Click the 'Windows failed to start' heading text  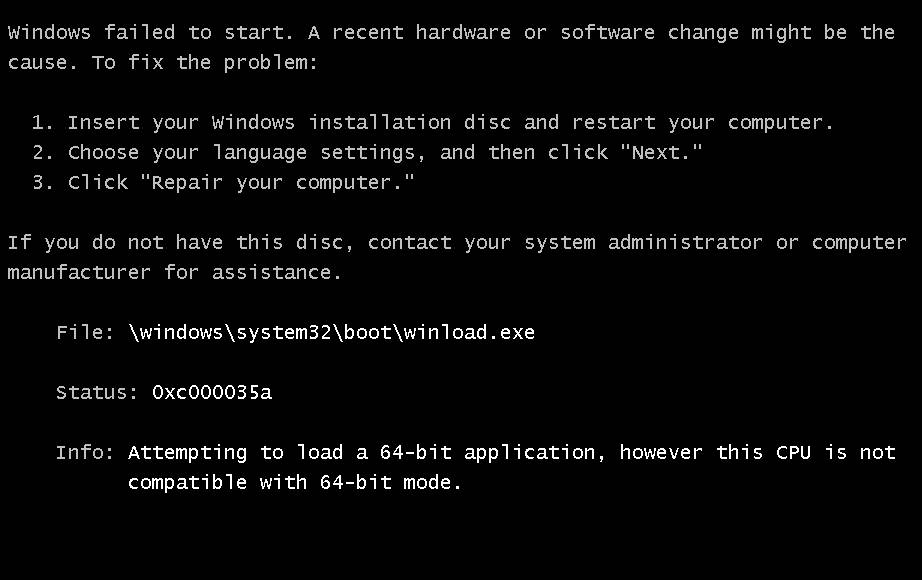point(150,32)
